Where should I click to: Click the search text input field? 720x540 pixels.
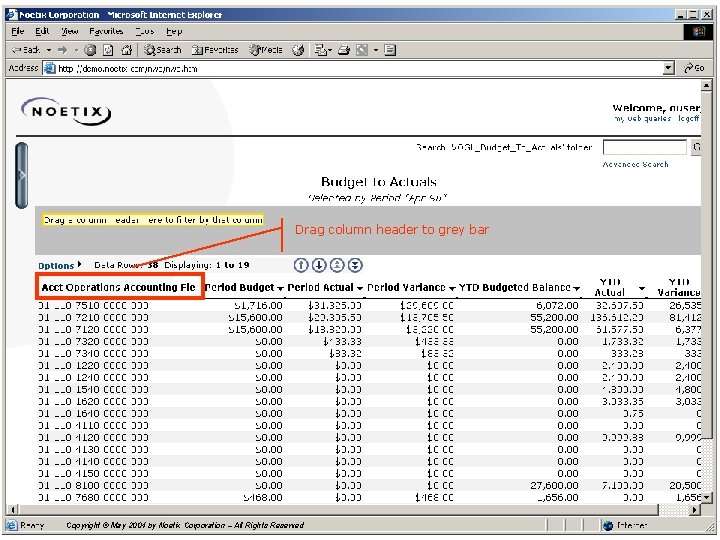[x=645, y=147]
